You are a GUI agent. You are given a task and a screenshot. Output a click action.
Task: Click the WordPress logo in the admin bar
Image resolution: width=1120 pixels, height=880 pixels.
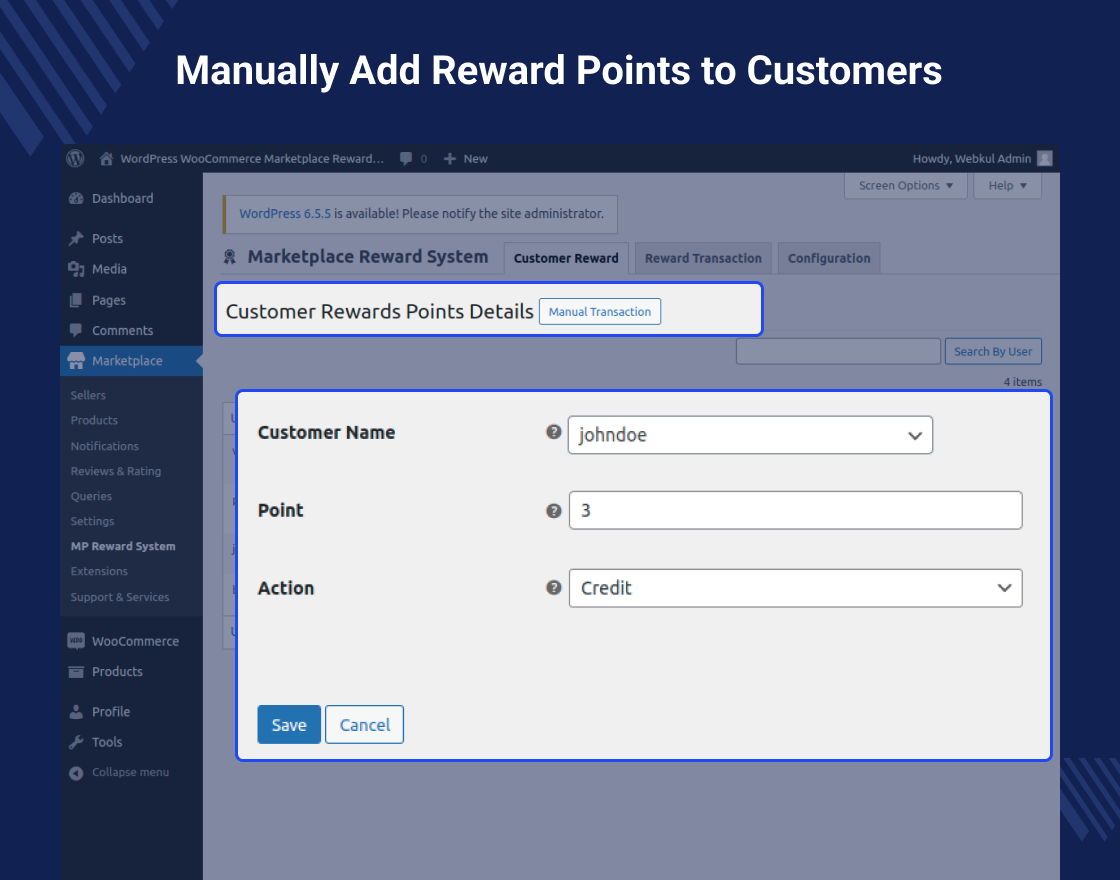75,158
